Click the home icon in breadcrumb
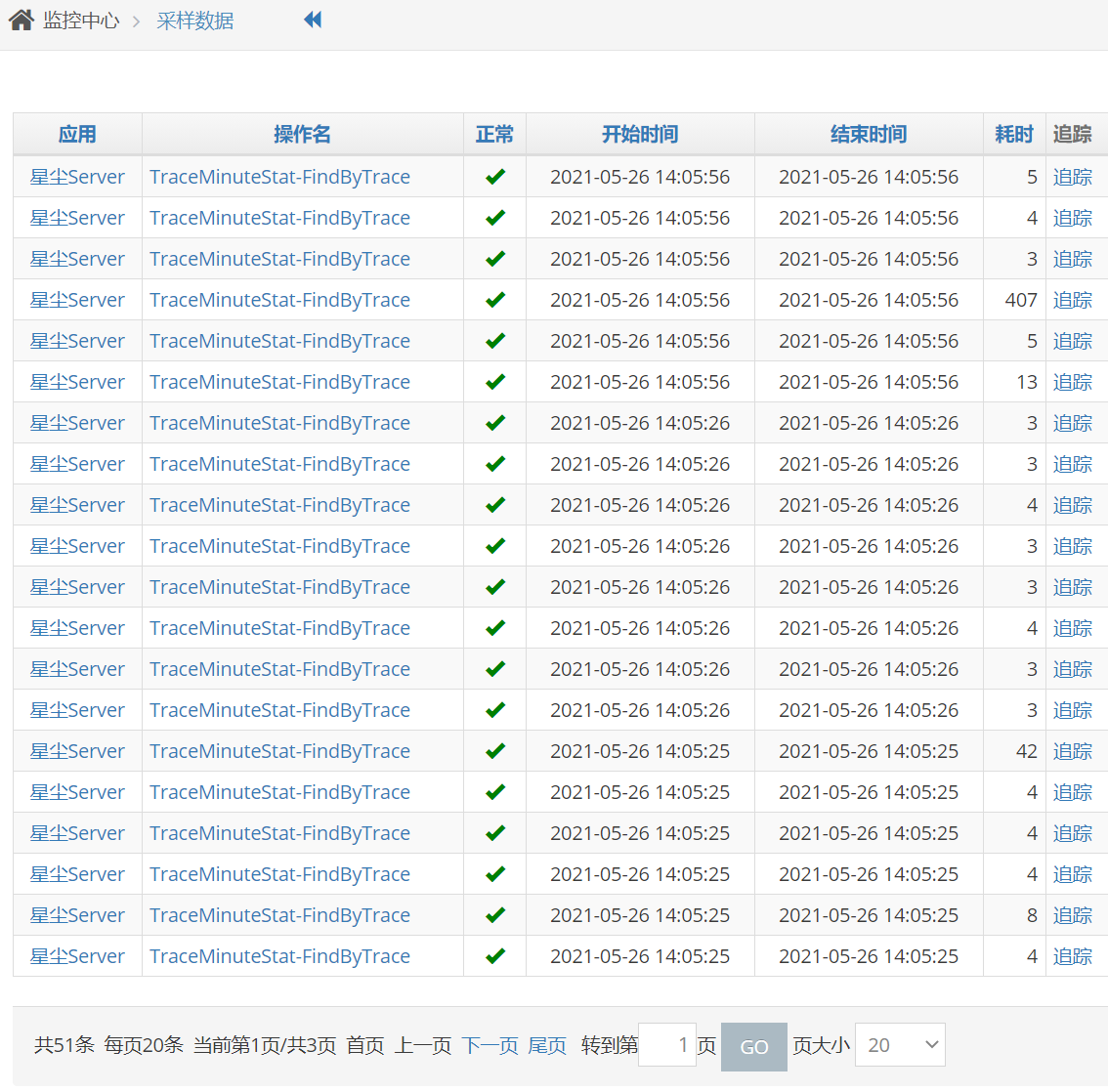The image size is (1108, 1092). pos(21,20)
